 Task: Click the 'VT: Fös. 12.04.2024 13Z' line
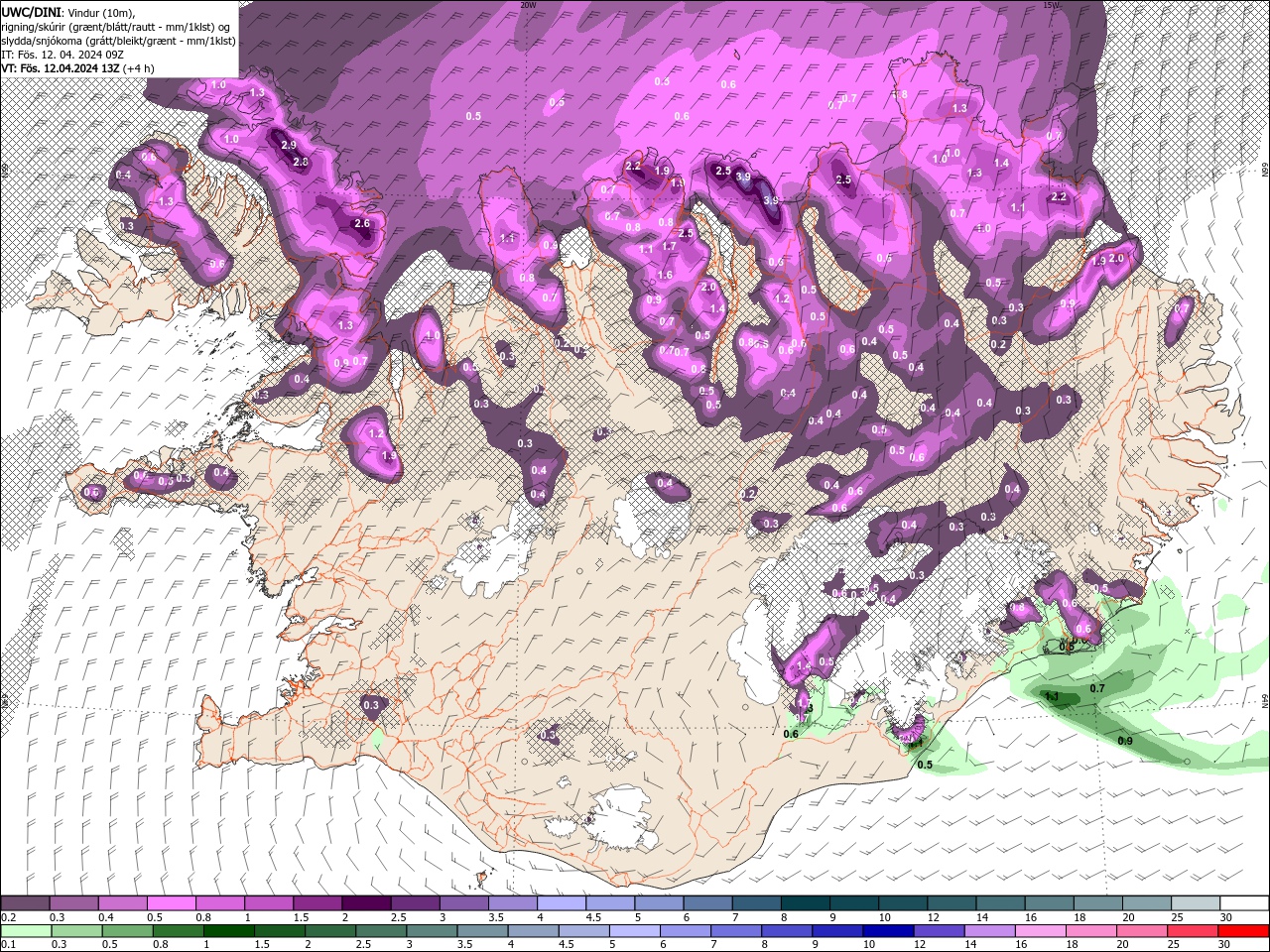point(76,68)
